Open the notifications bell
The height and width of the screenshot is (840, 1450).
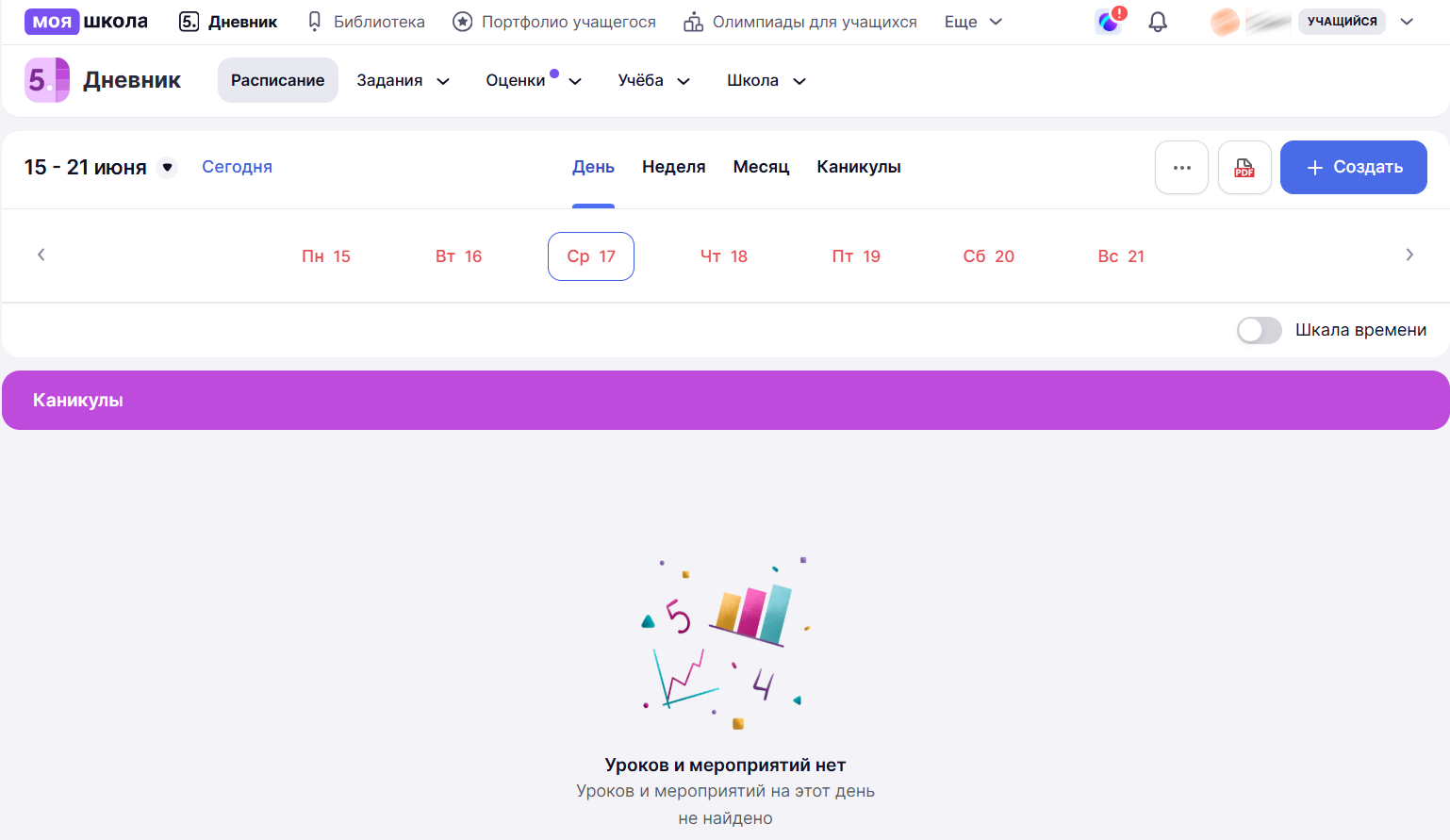(x=1158, y=22)
